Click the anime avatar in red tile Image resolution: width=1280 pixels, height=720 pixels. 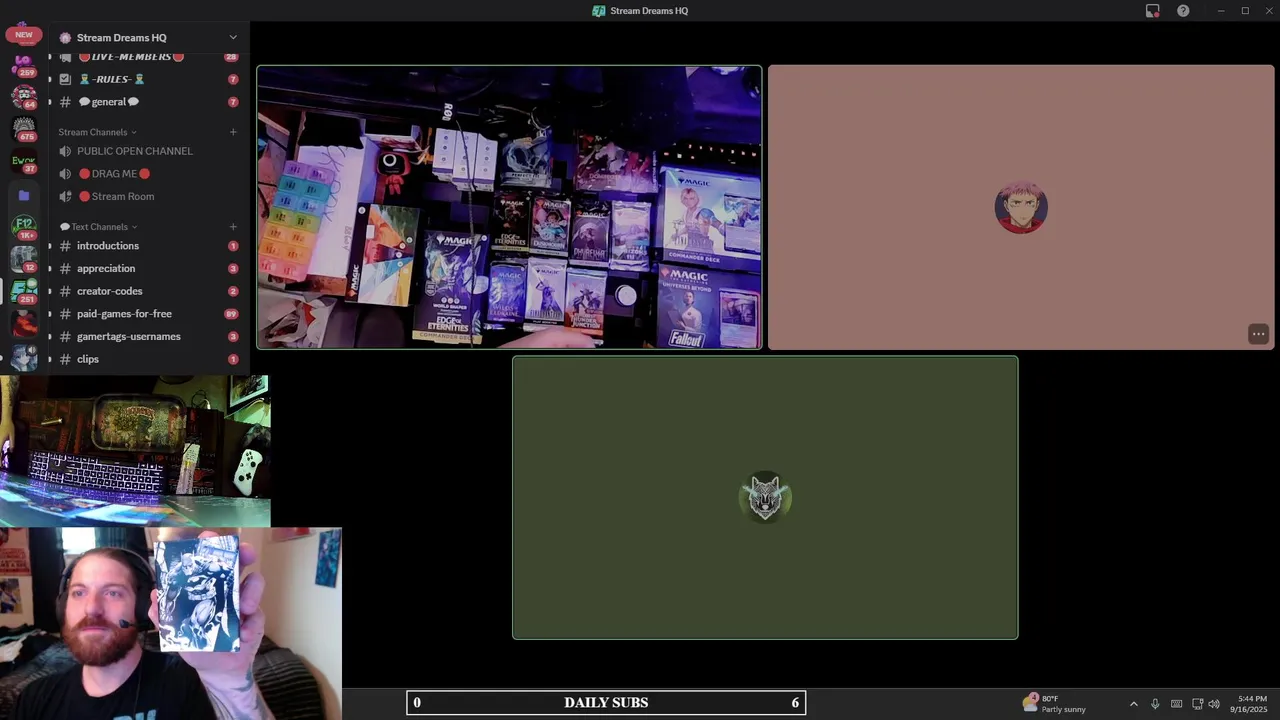[1021, 208]
